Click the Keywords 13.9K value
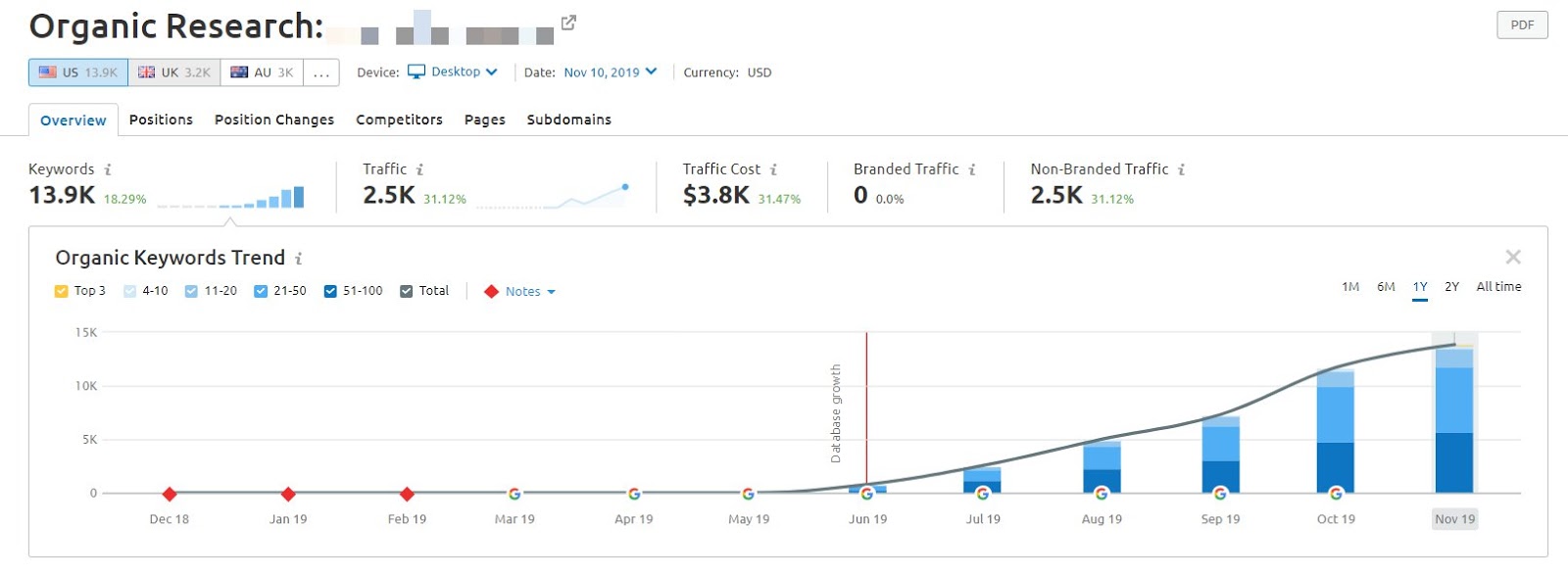 (x=62, y=195)
